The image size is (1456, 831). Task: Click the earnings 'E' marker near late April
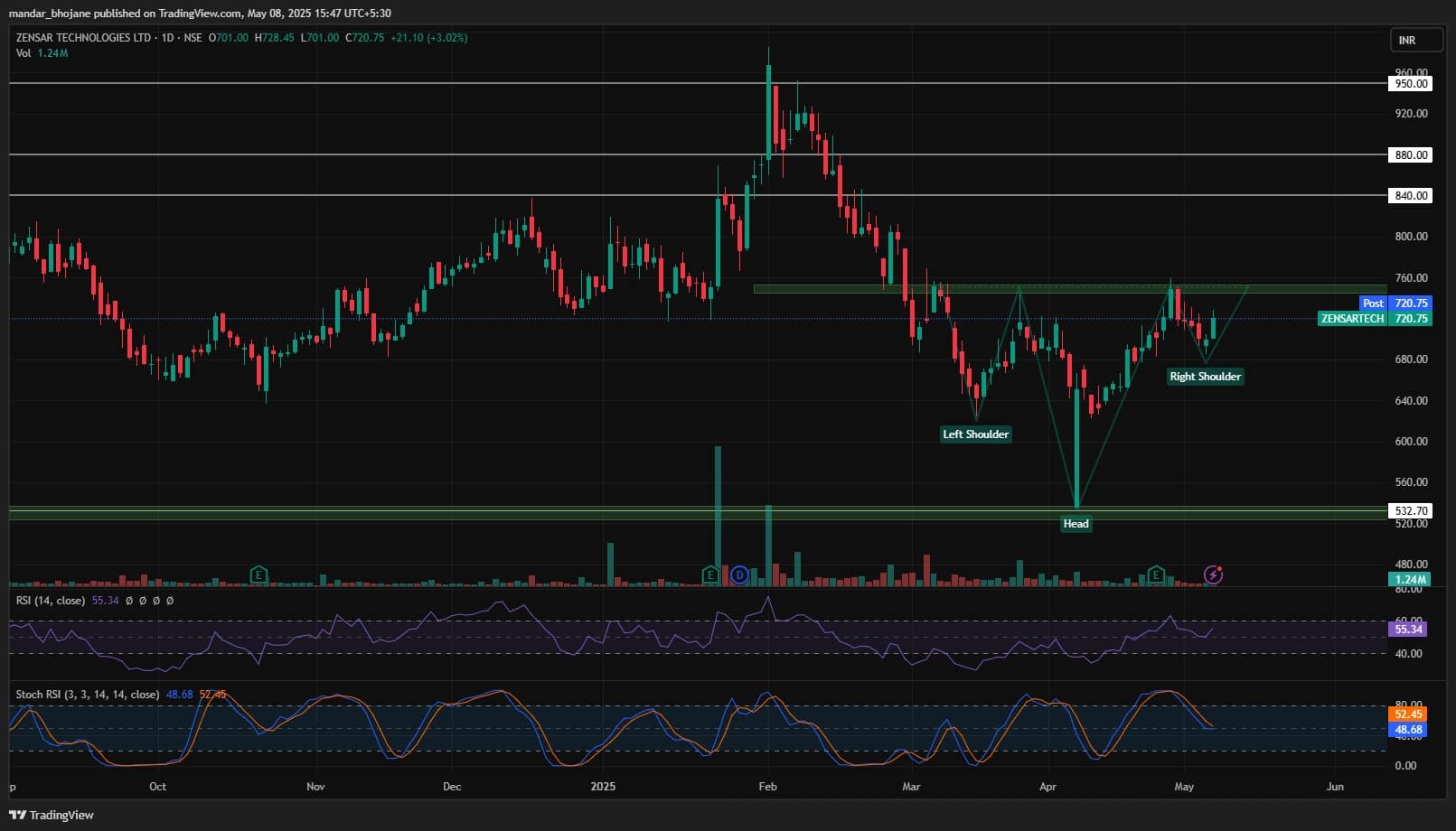pyautogui.click(x=1155, y=574)
